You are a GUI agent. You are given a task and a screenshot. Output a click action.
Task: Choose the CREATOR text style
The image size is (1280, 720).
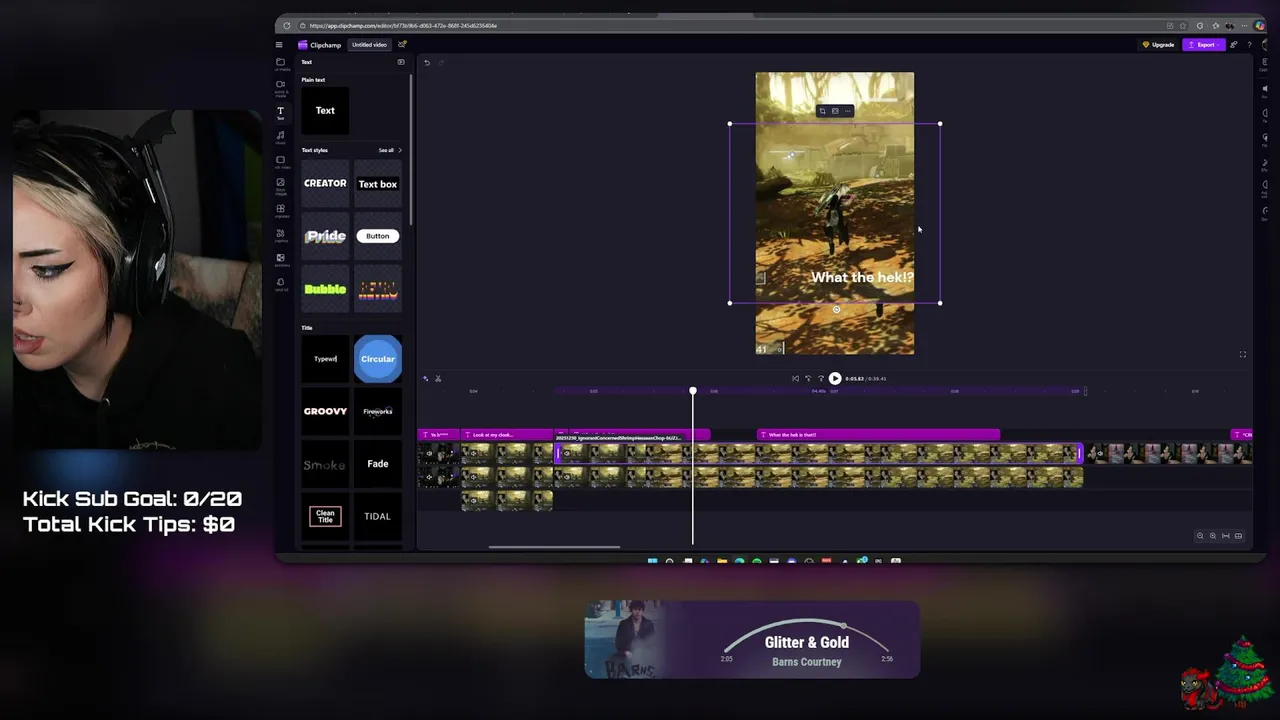pyautogui.click(x=325, y=184)
